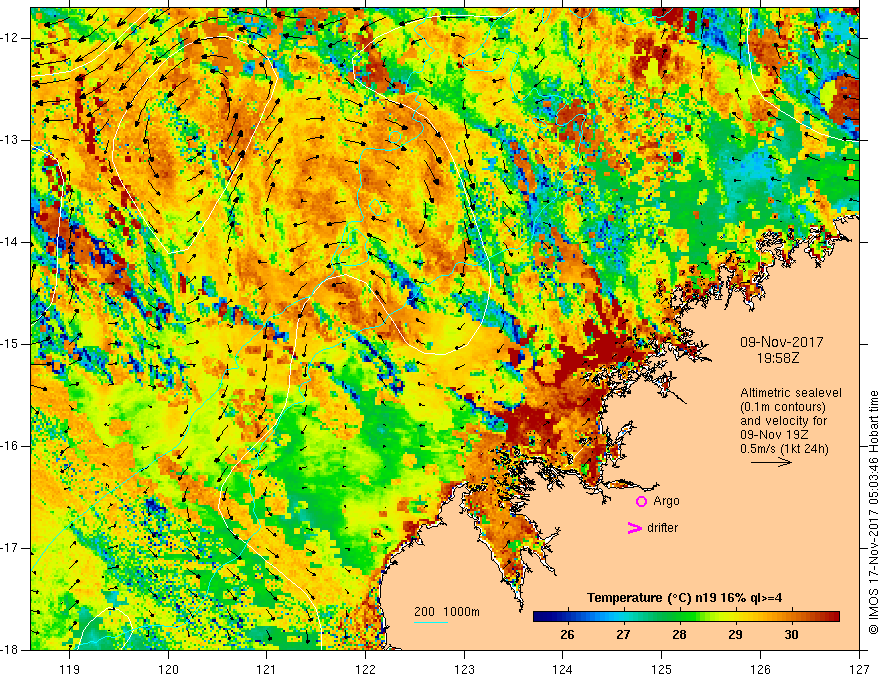Click the longitude axis label 126
The image size is (880, 680).
click(x=760, y=669)
